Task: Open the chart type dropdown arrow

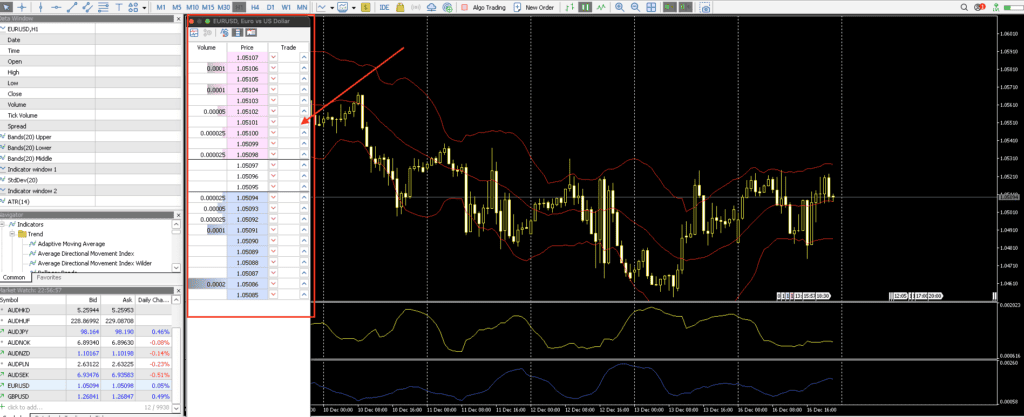Action: pyautogui.click(x=331, y=7)
